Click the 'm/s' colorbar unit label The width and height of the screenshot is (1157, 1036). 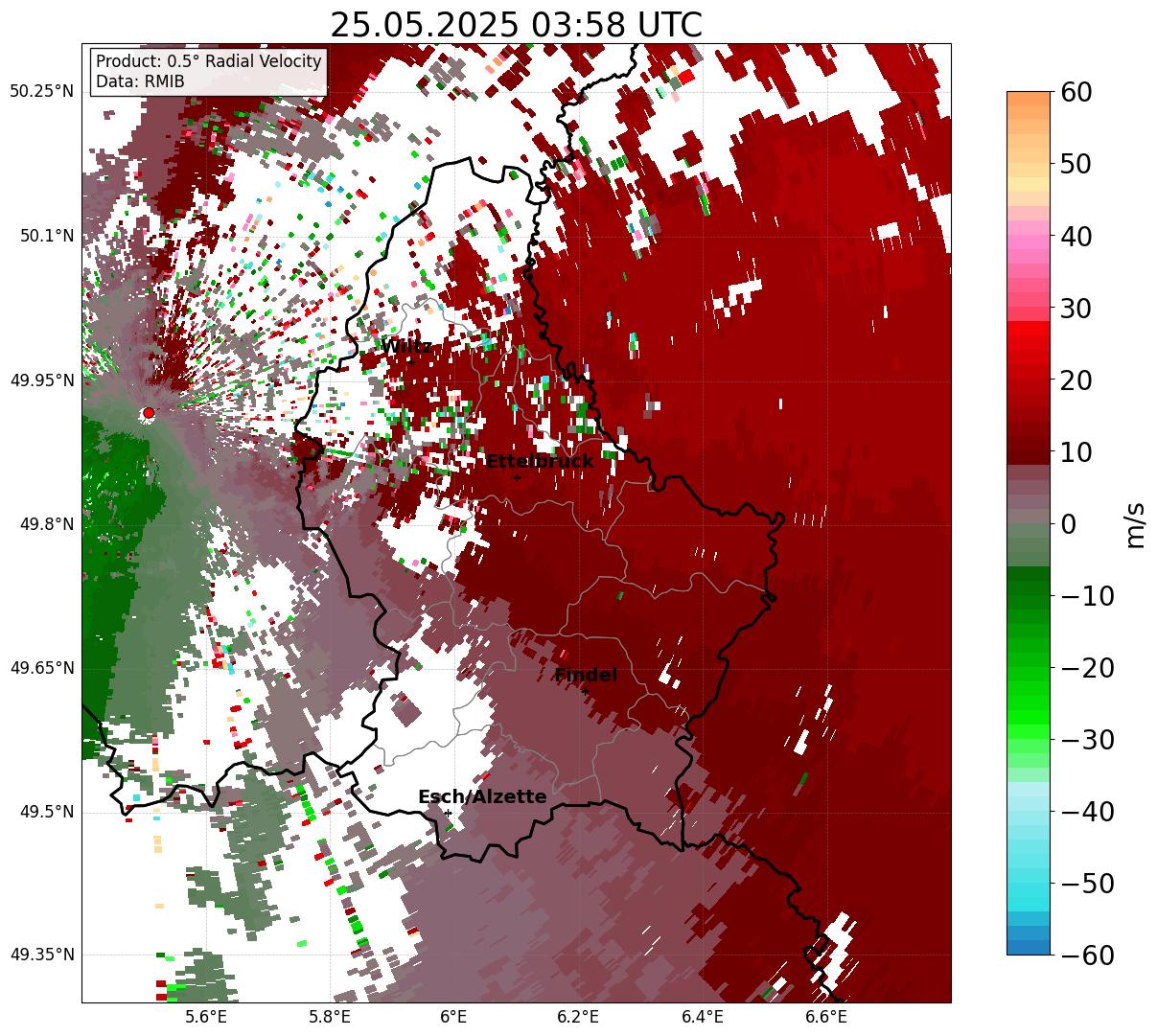point(1135,524)
